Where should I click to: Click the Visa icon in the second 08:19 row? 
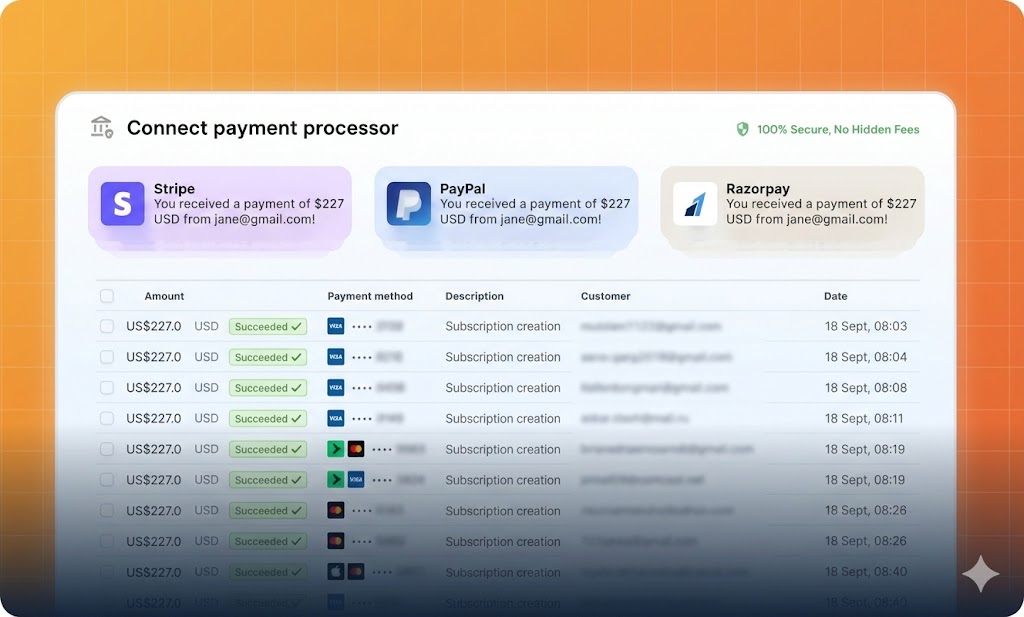point(356,479)
